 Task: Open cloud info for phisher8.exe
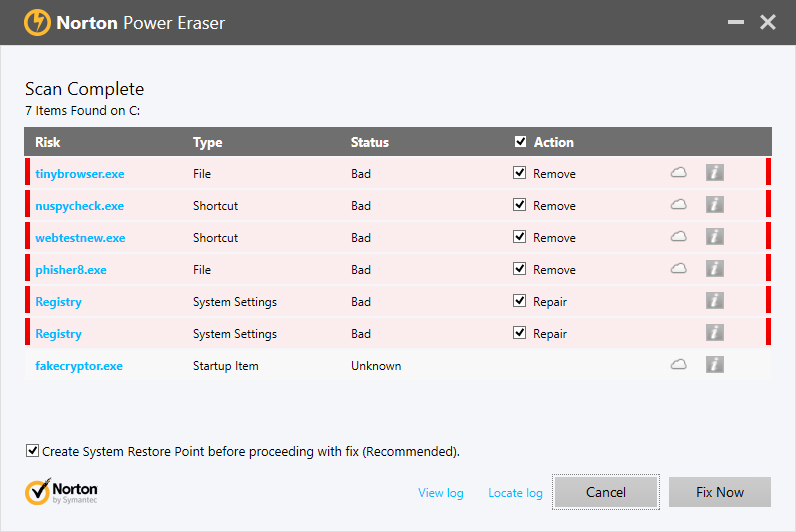[679, 269]
